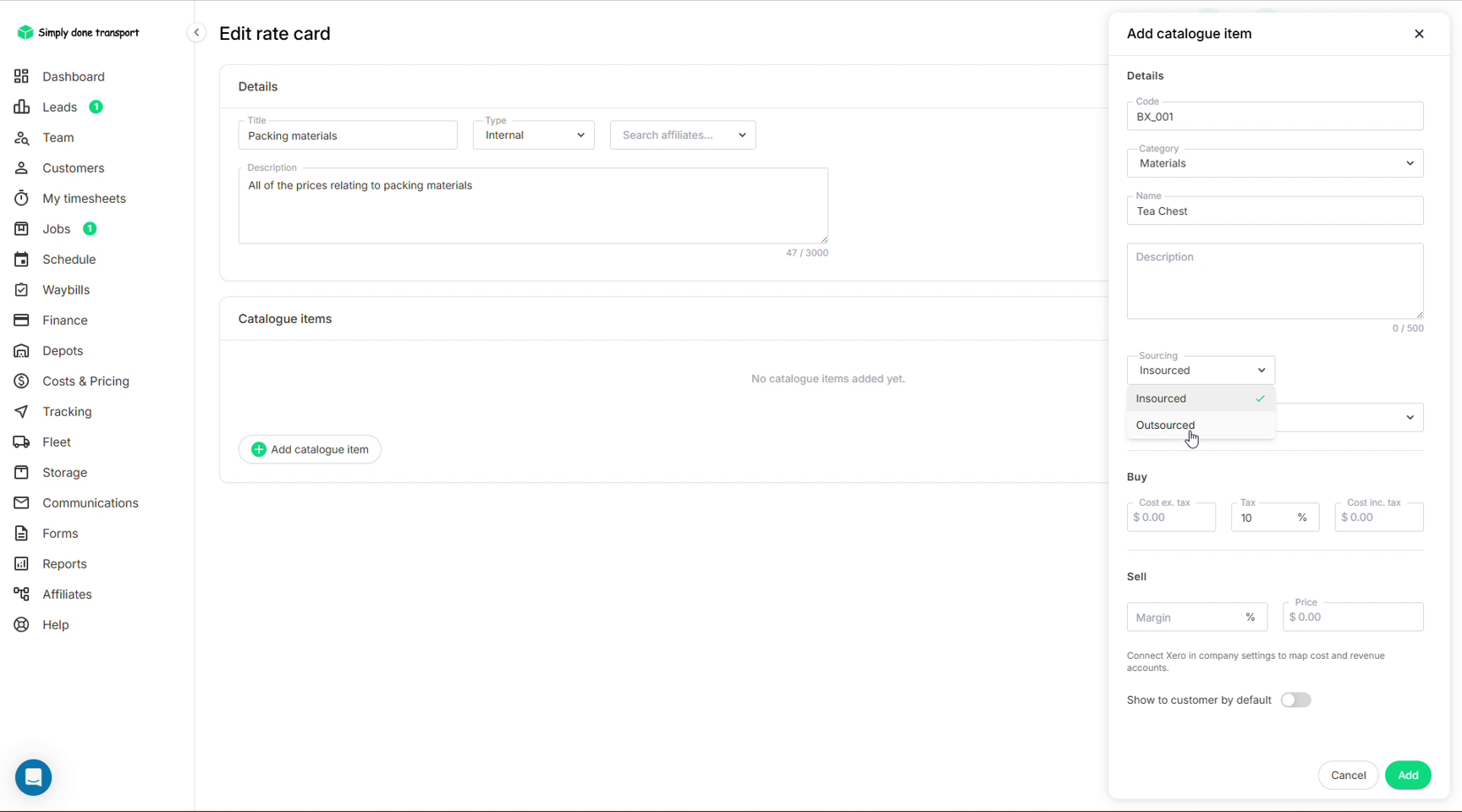Focus the Name field Tea Chest
1462x812 pixels.
(1275, 211)
